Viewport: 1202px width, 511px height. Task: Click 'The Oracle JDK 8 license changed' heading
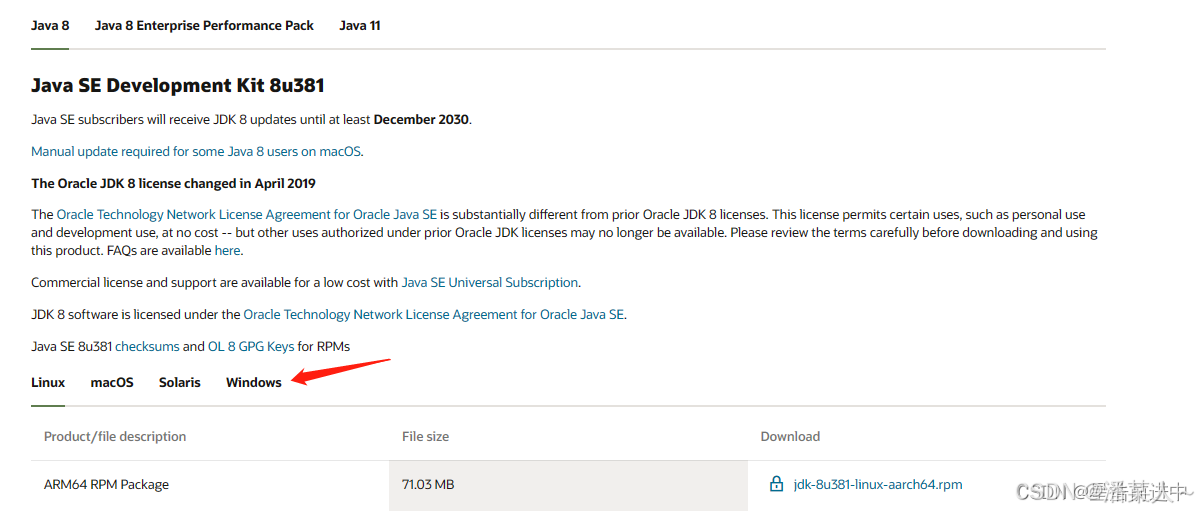tap(173, 183)
